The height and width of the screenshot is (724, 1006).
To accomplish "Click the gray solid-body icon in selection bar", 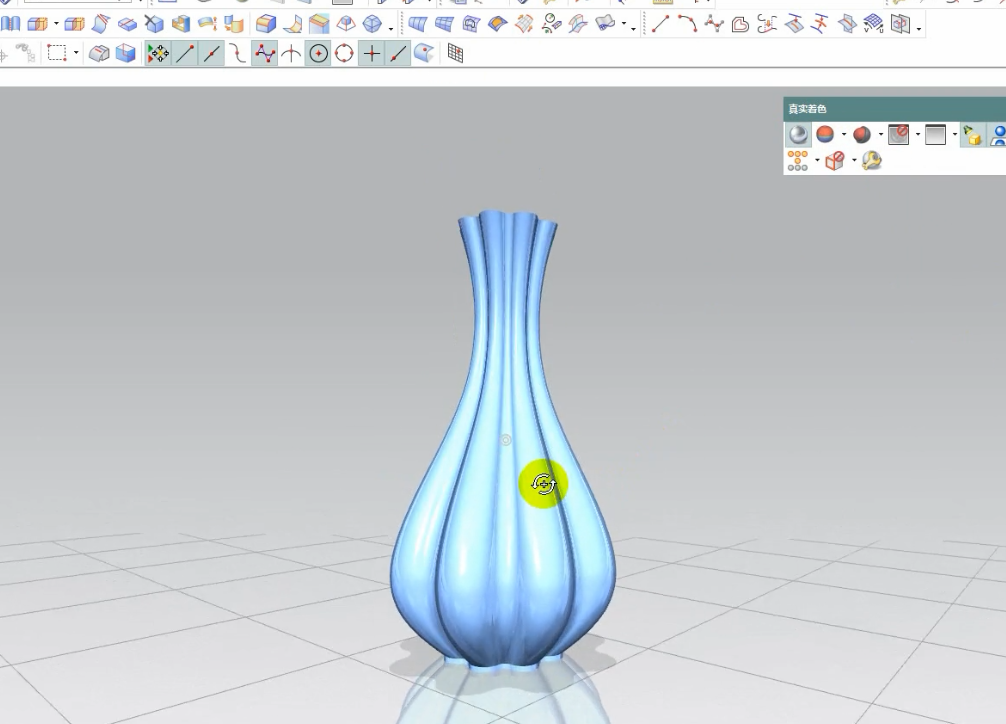I will pyautogui.click(x=99, y=53).
